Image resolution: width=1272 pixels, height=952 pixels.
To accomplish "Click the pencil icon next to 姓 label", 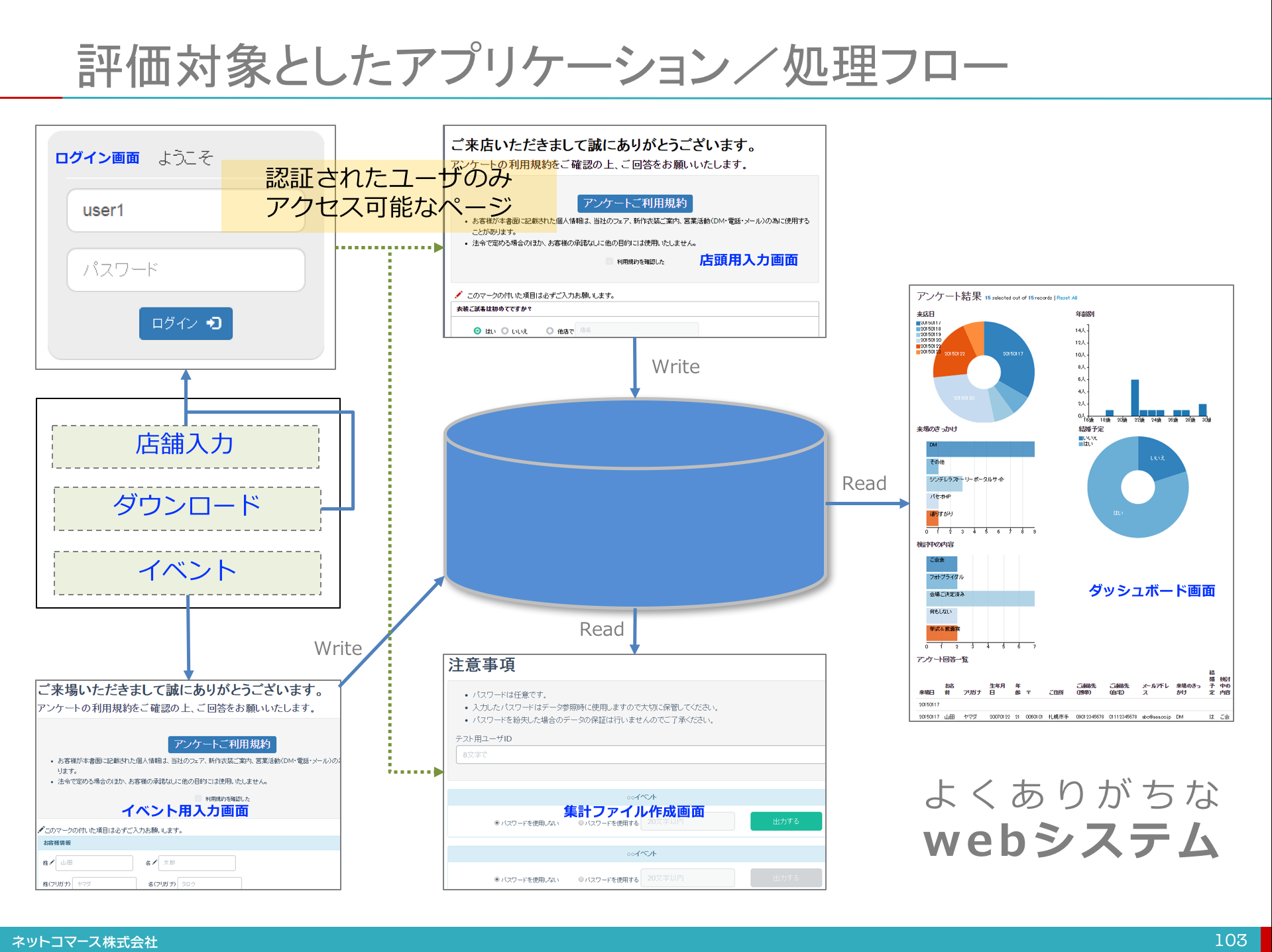I will pos(52,863).
